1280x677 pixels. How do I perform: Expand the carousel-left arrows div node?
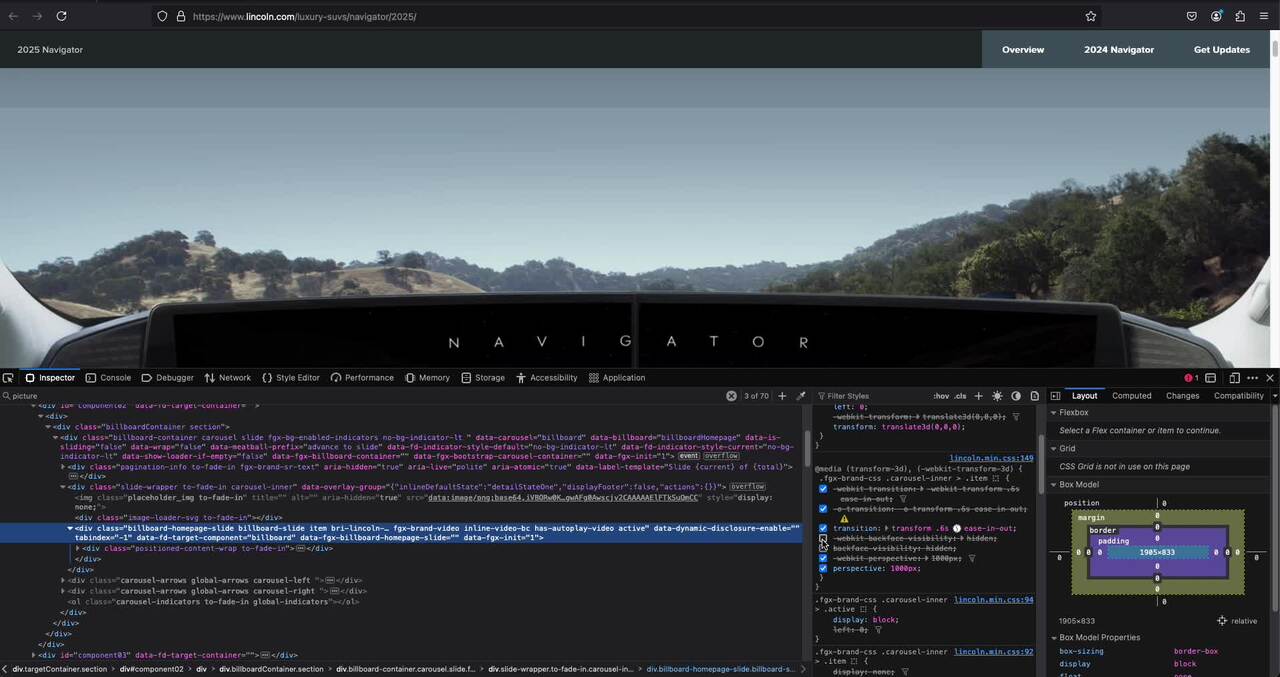coord(63,579)
